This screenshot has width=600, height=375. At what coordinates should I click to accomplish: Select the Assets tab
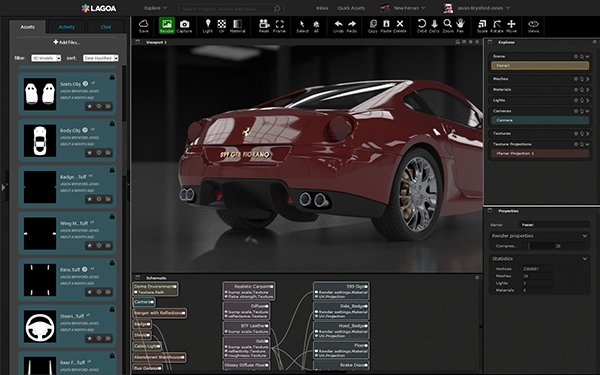27,27
